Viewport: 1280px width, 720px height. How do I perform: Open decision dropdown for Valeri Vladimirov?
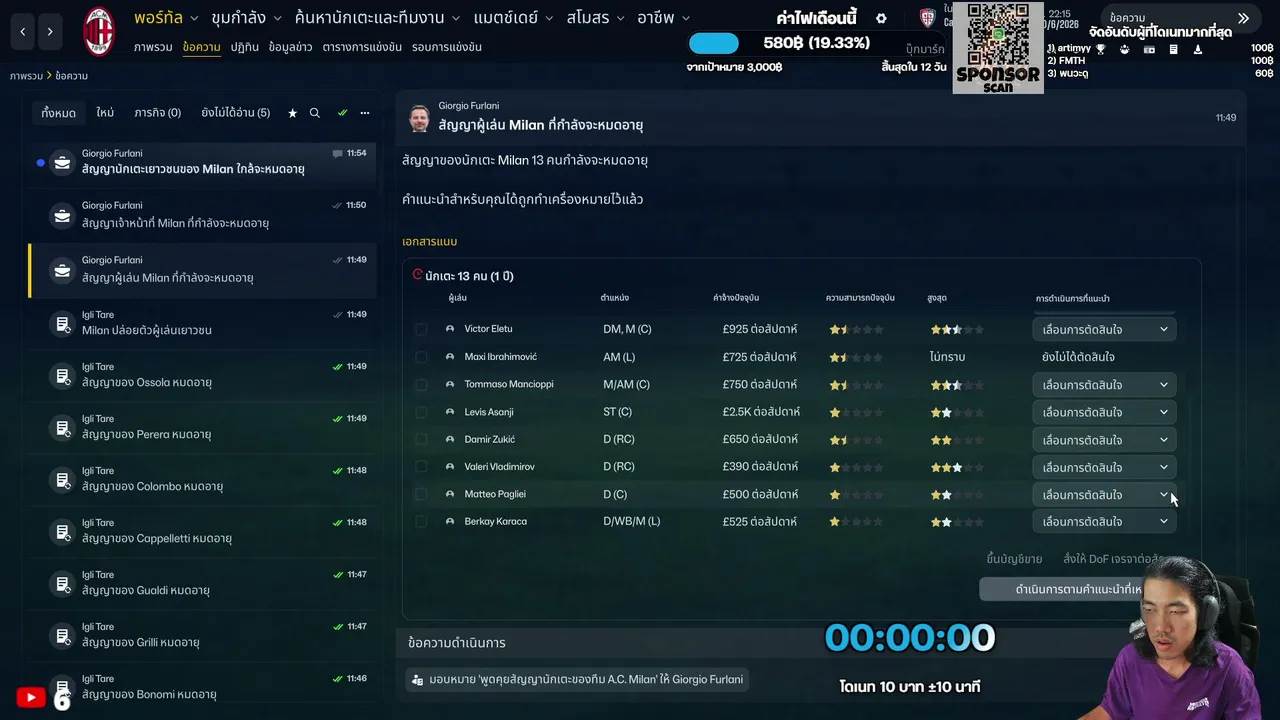click(x=1104, y=467)
